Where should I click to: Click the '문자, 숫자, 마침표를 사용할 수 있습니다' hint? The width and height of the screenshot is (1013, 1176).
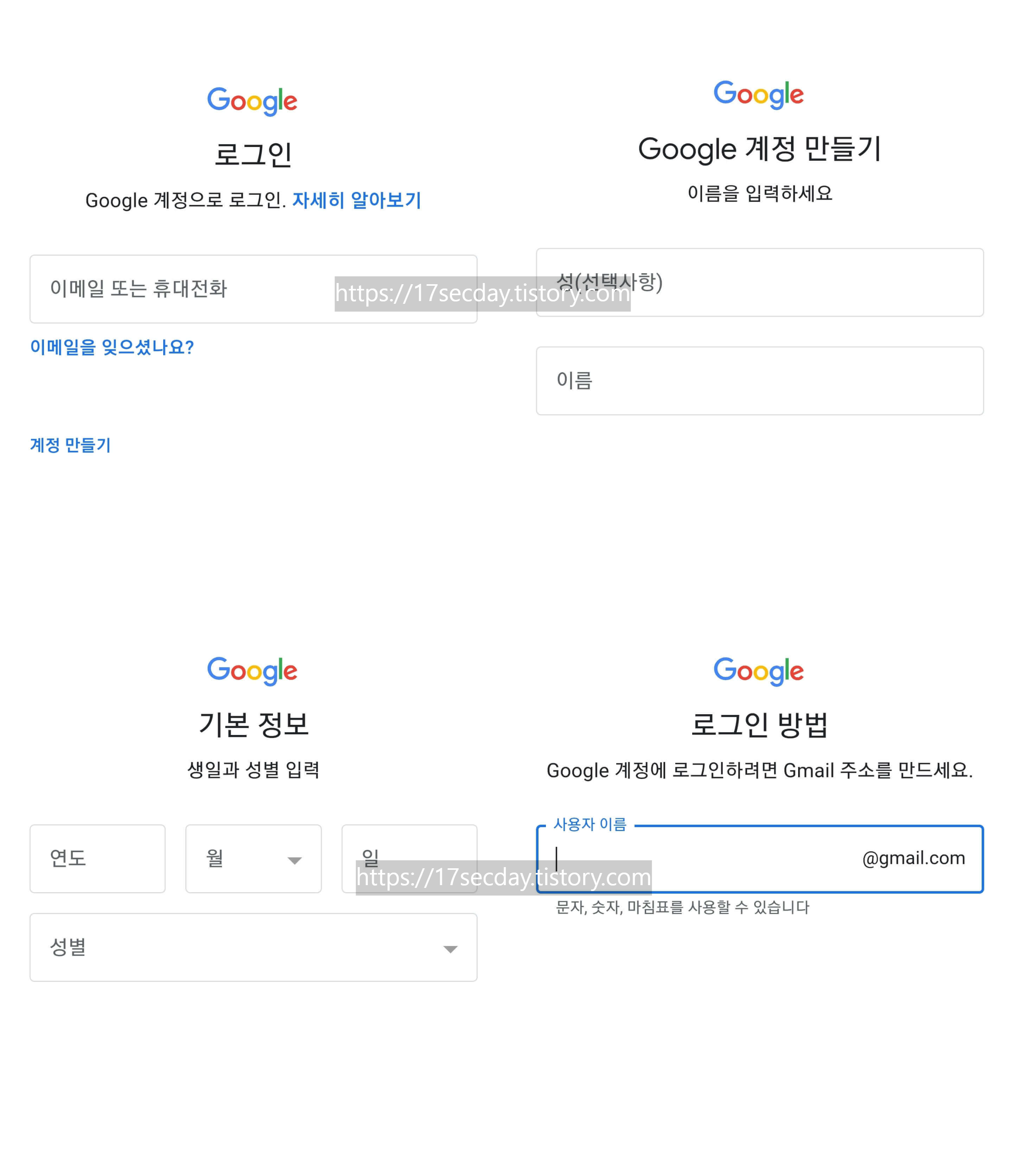click(x=682, y=907)
